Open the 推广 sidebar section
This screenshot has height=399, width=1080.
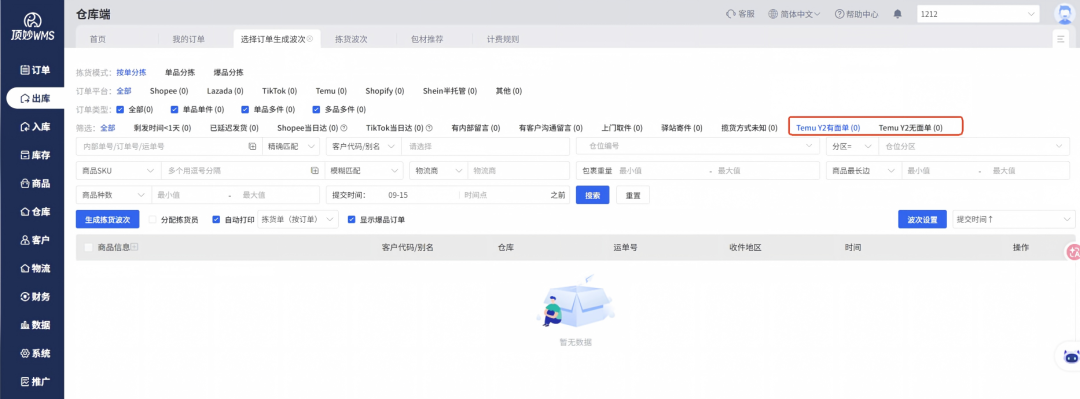(x=35, y=381)
